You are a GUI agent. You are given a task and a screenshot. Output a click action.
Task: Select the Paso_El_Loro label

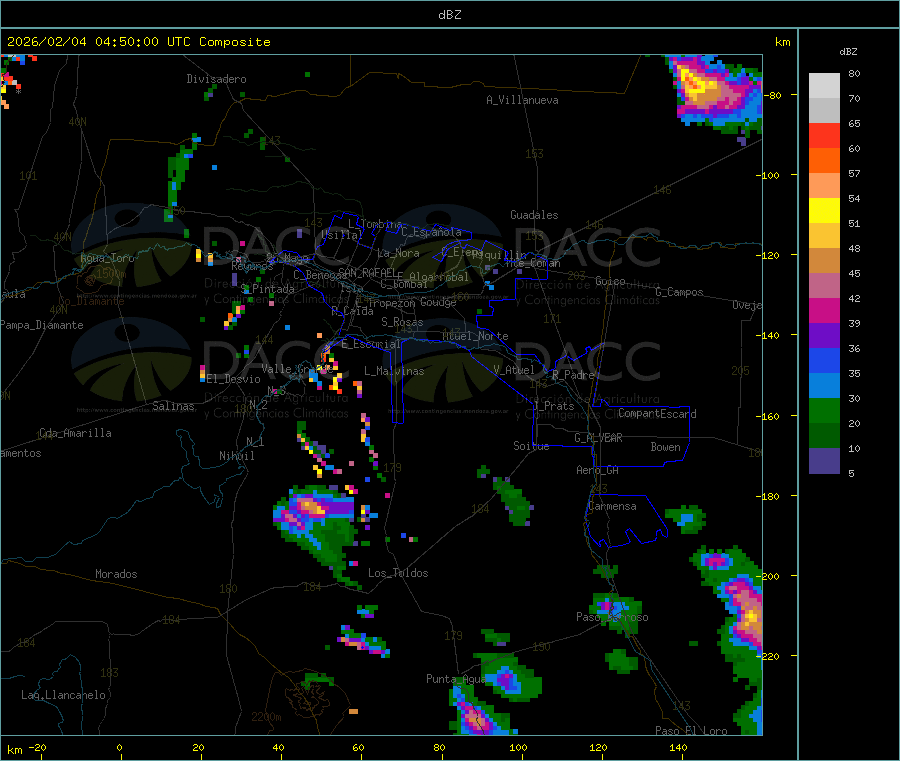(x=691, y=731)
